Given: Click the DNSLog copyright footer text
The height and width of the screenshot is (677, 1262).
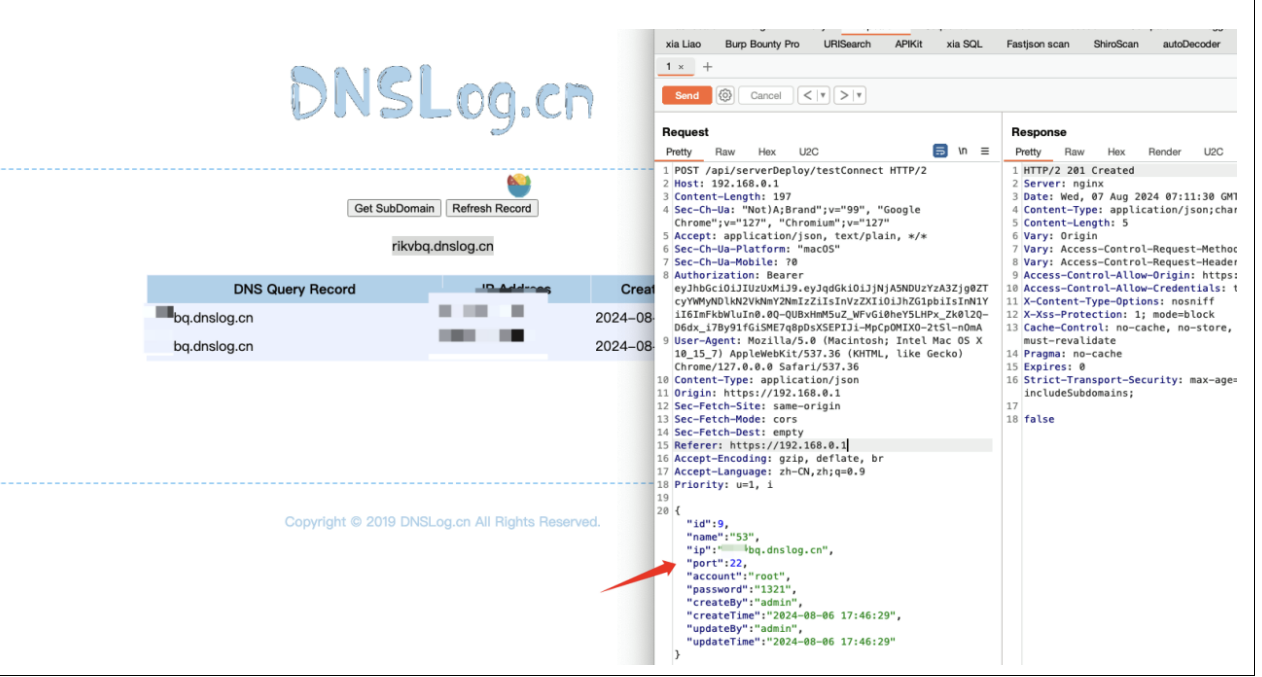Looking at the screenshot, I should click(442, 521).
